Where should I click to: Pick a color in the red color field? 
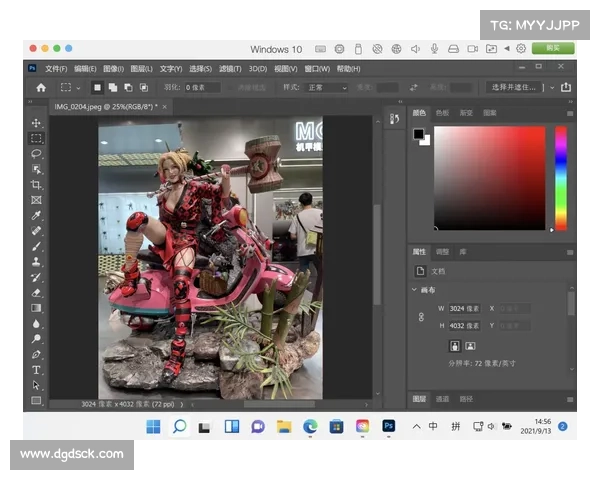(489, 178)
